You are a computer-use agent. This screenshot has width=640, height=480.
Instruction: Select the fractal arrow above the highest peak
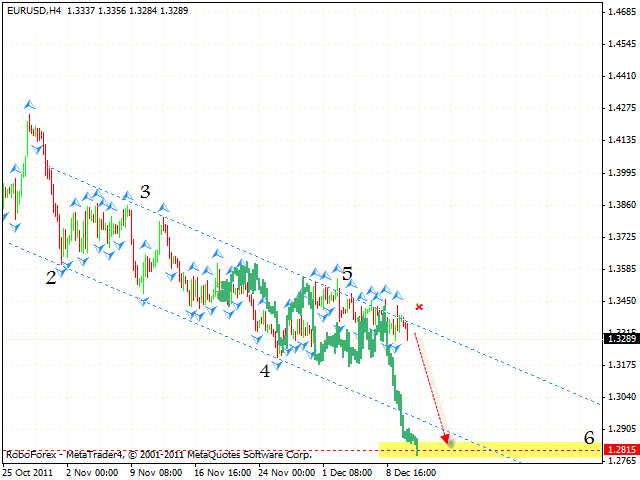pos(30,103)
